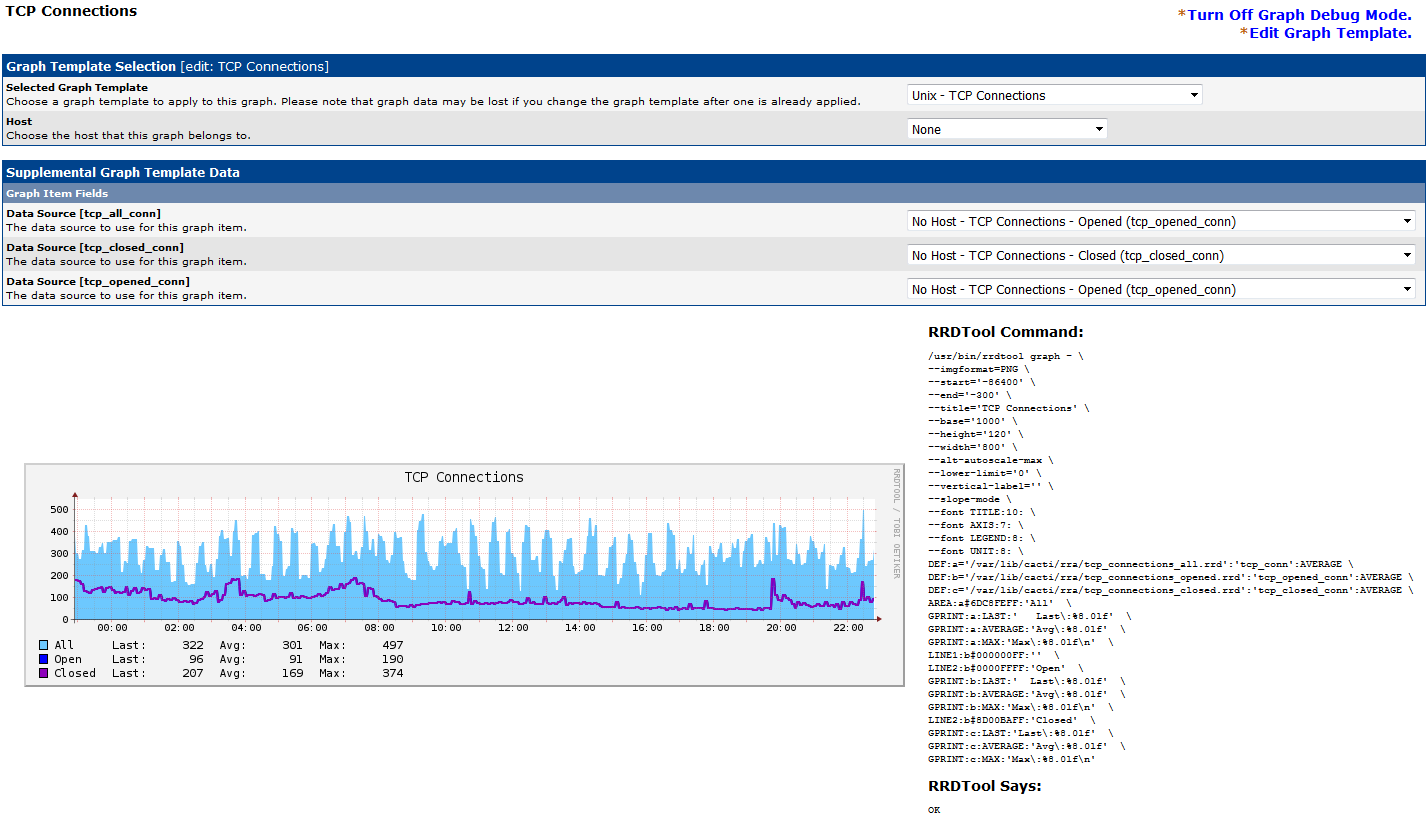Click the '--imgformat=PNG' command line
The width and height of the screenshot is (1427, 818).
977,369
